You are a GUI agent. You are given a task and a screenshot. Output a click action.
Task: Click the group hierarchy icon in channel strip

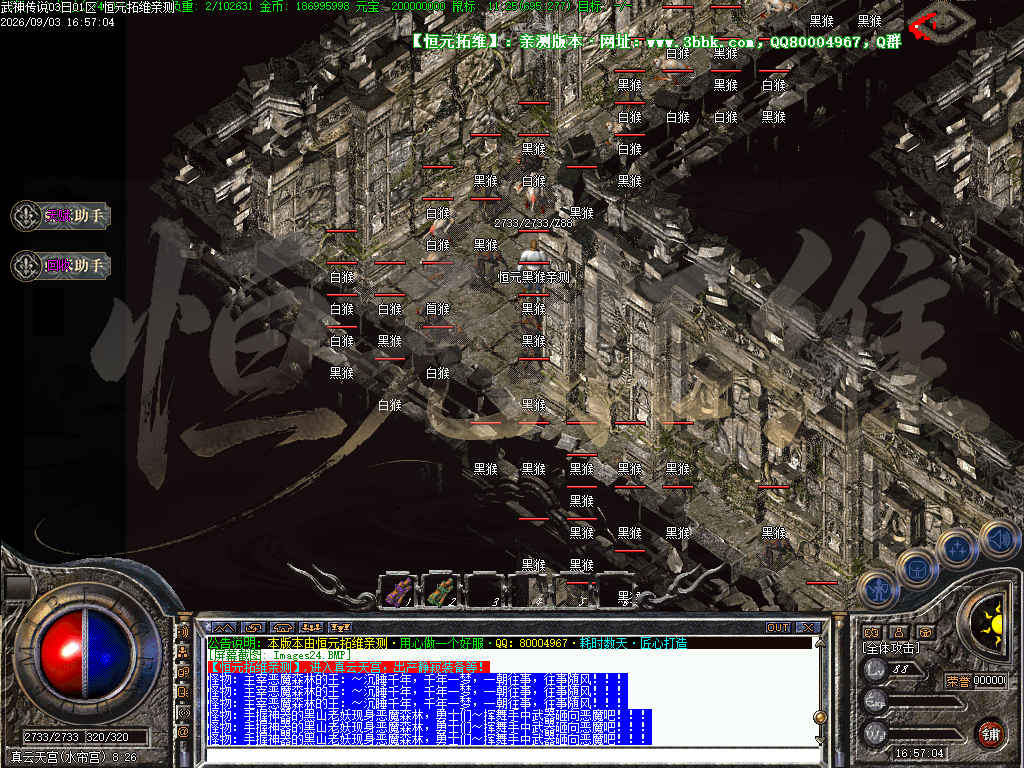(x=184, y=652)
